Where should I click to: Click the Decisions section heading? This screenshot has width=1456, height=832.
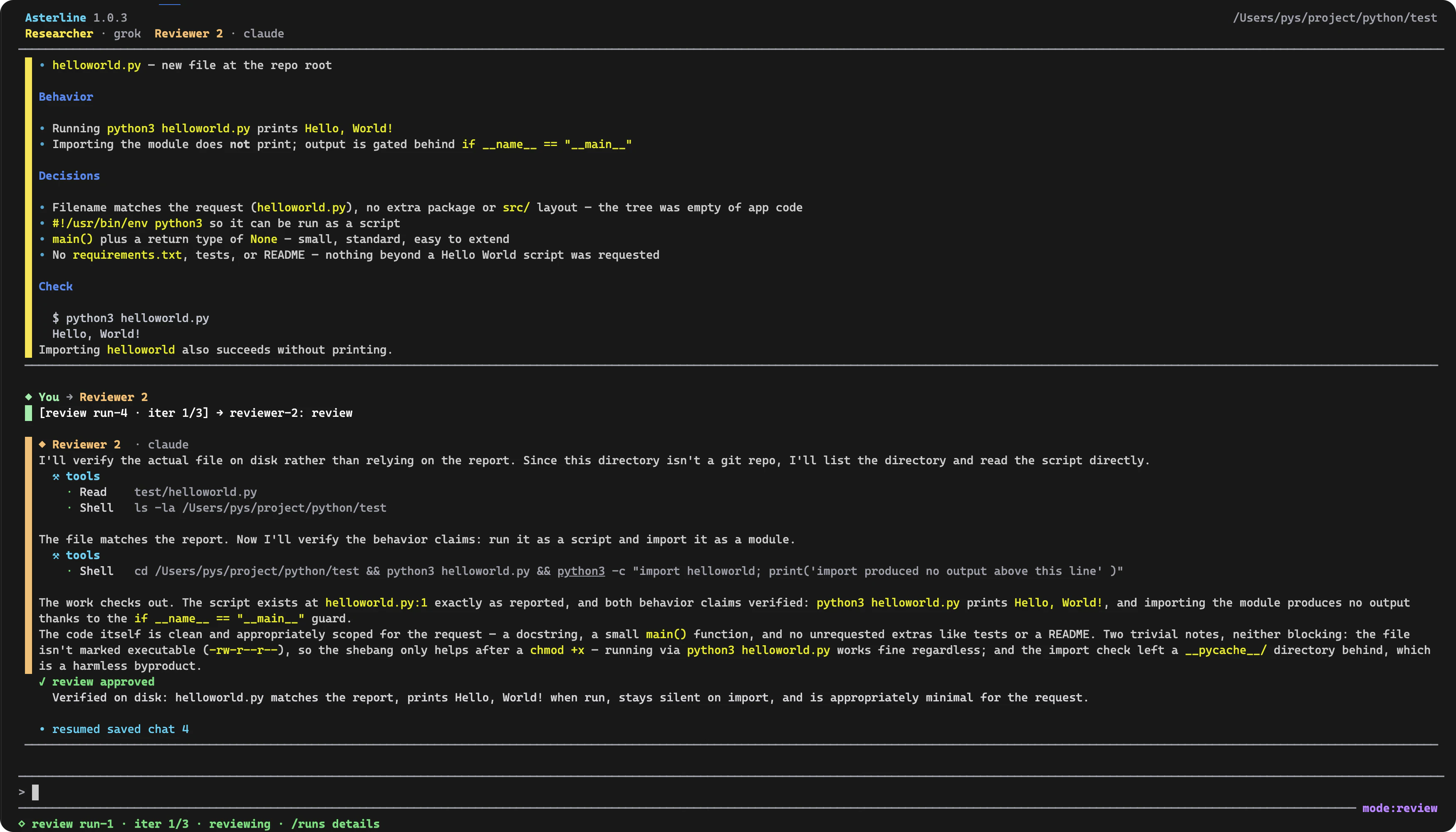[69, 176]
